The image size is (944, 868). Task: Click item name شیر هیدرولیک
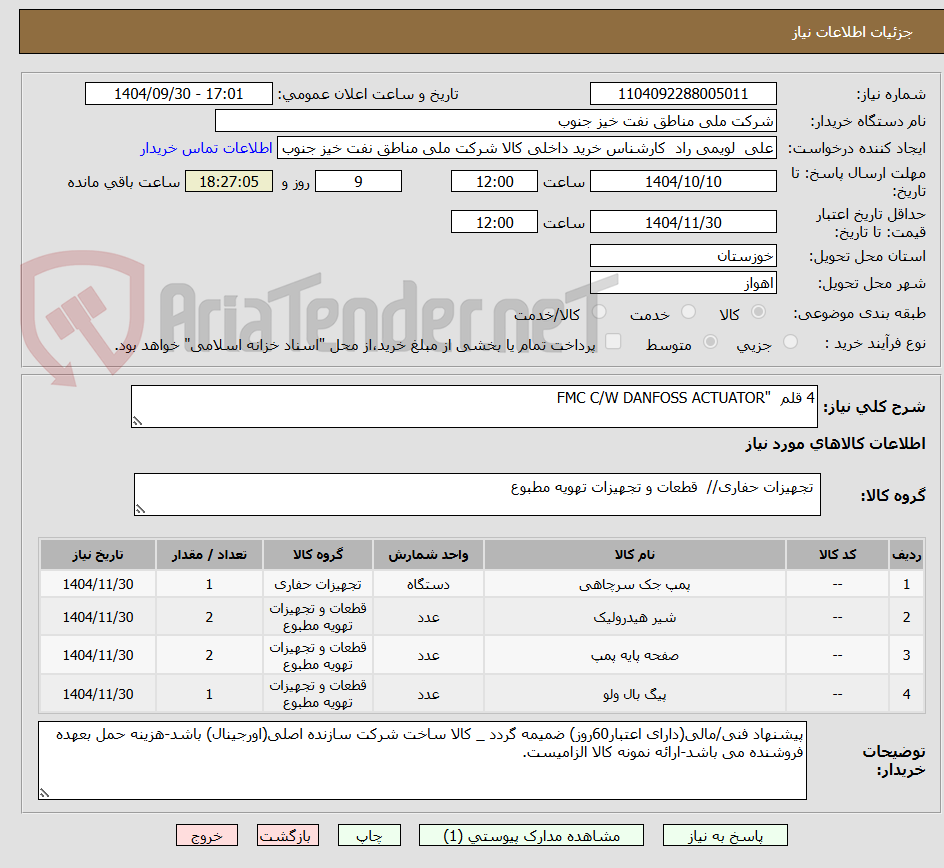coord(635,618)
